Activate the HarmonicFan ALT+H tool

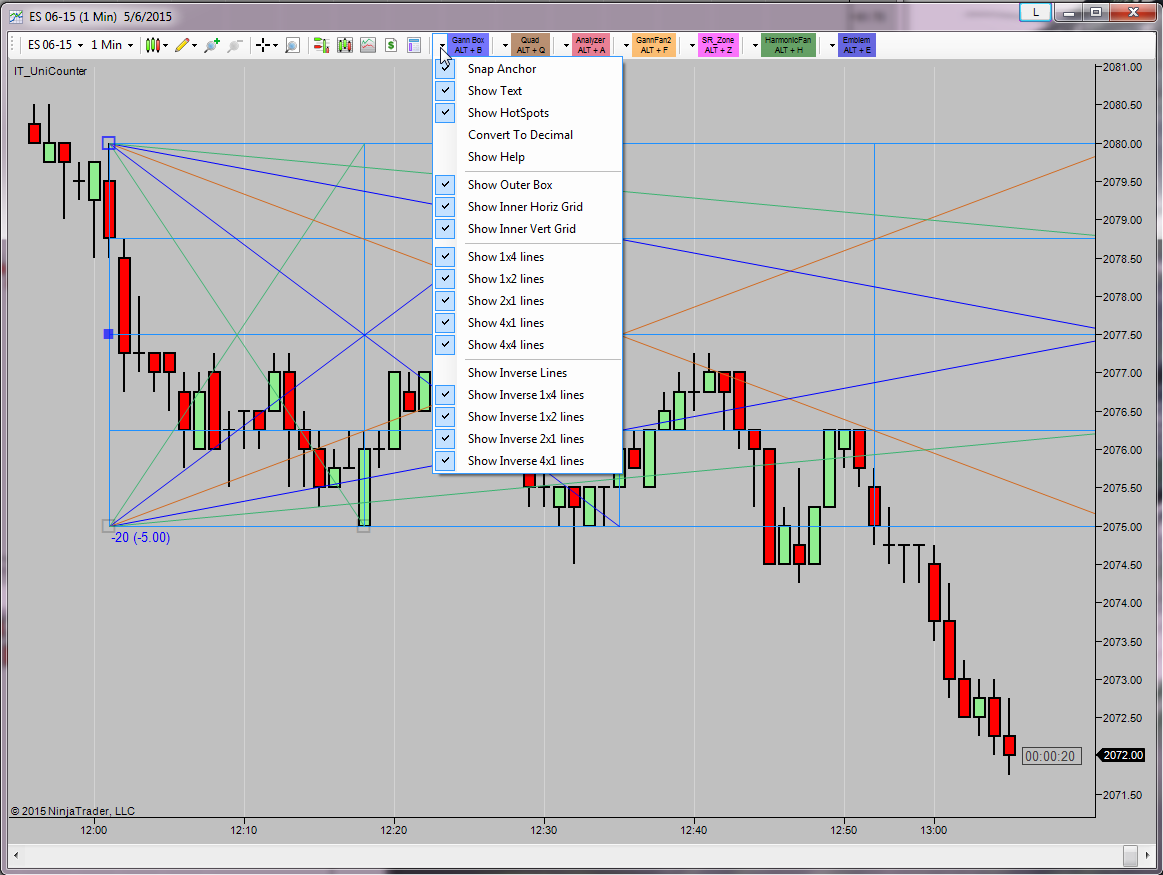pyautogui.click(x=788, y=45)
